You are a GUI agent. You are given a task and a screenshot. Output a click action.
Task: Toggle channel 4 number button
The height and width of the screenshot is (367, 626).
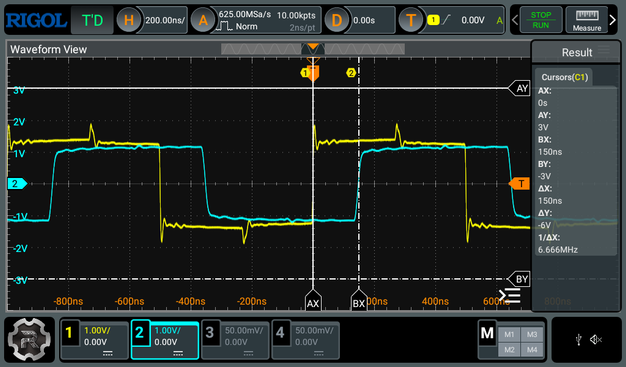coord(280,332)
